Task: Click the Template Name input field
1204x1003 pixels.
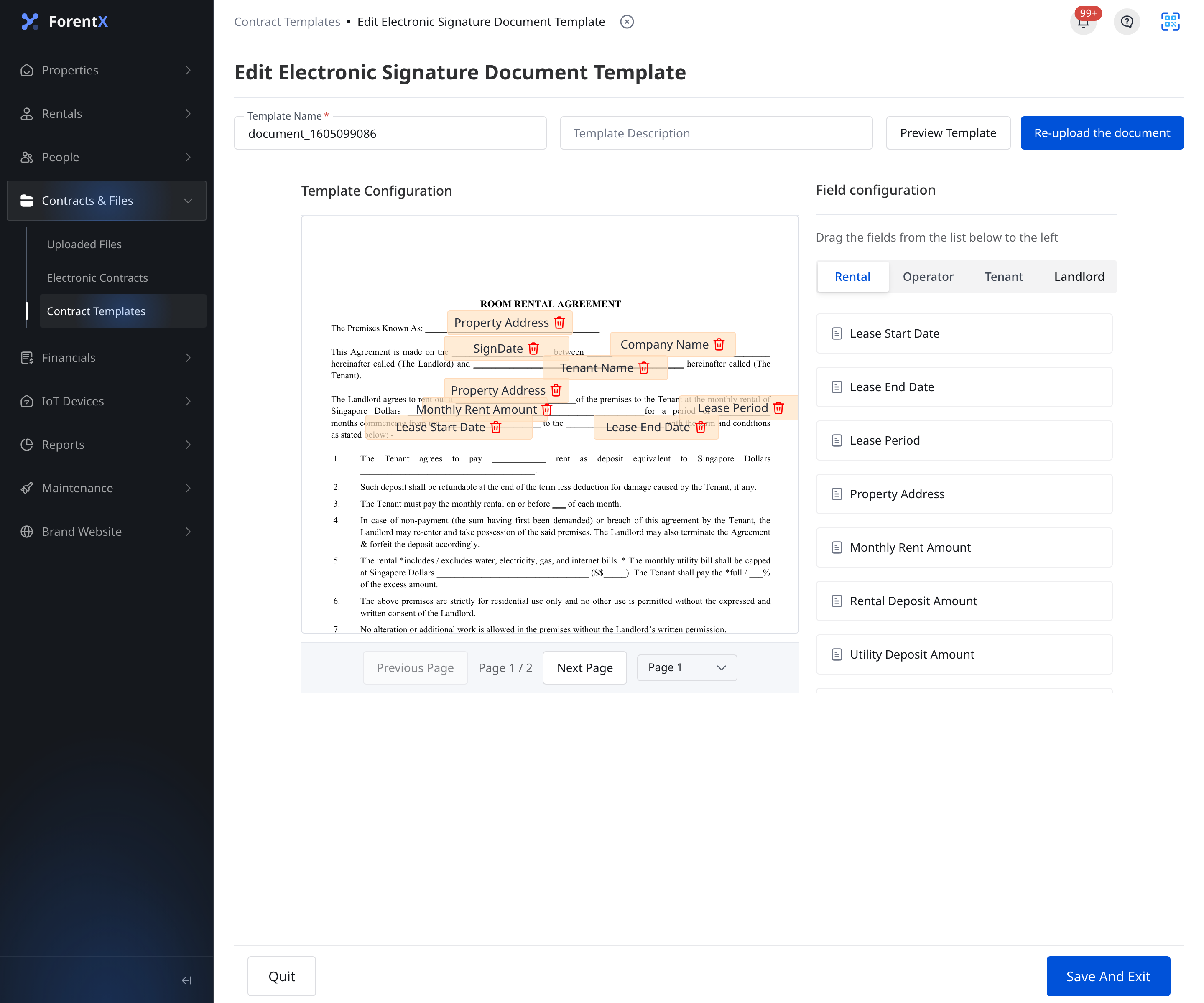Action: point(390,134)
